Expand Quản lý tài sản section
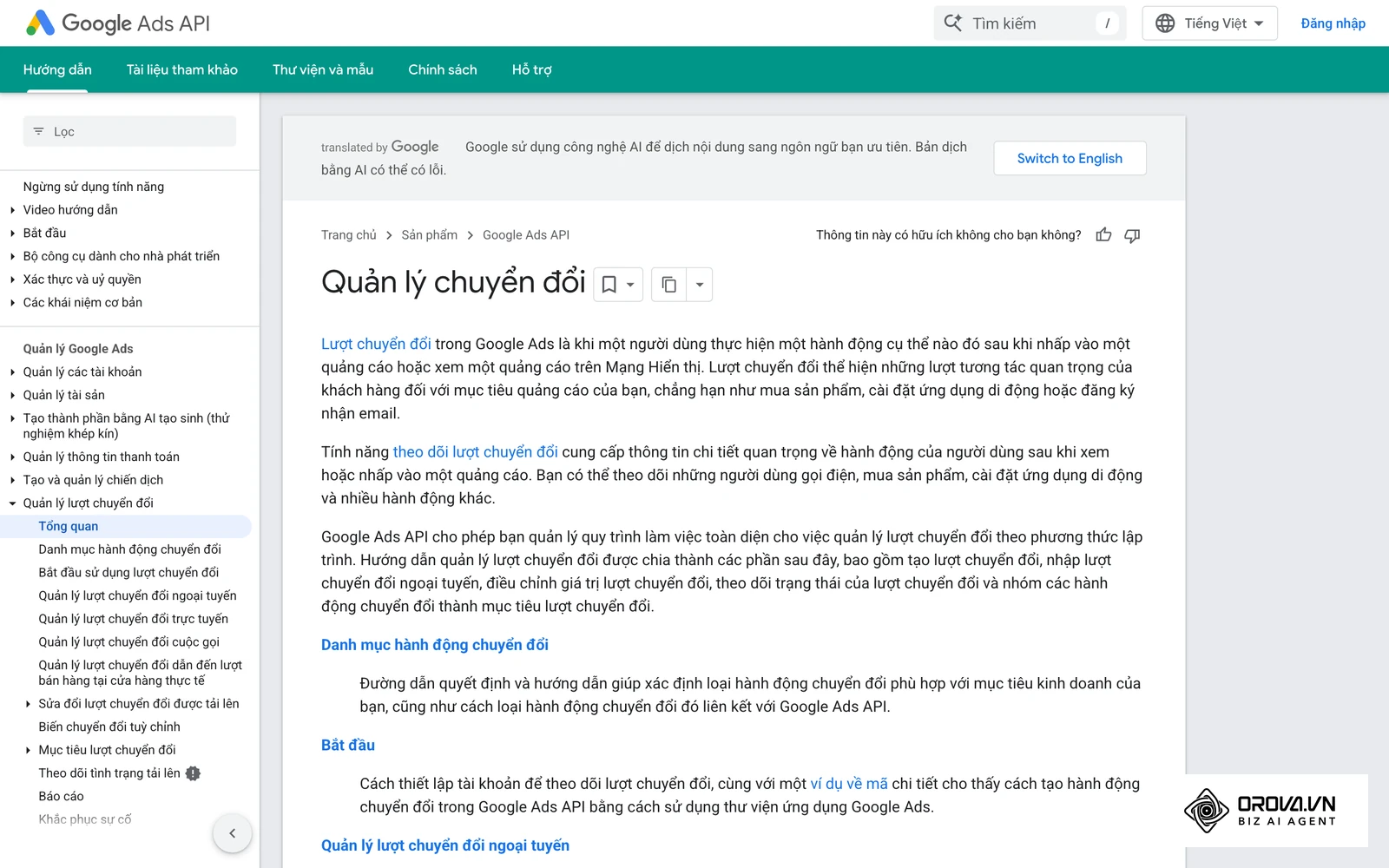The image size is (1389, 868). coord(12,395)
